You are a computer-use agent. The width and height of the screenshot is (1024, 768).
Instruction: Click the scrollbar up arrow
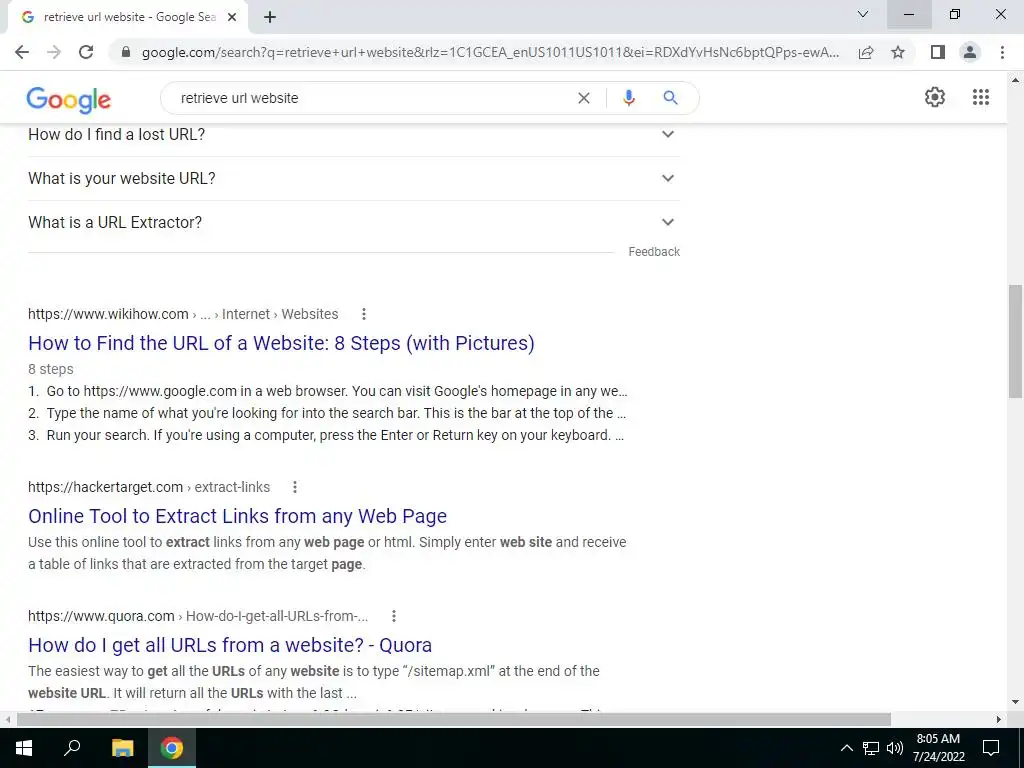(1015, 80)
